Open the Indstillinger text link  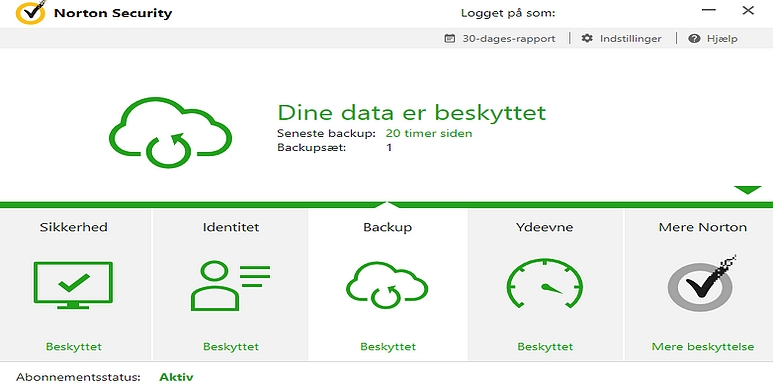coord(631,38)
